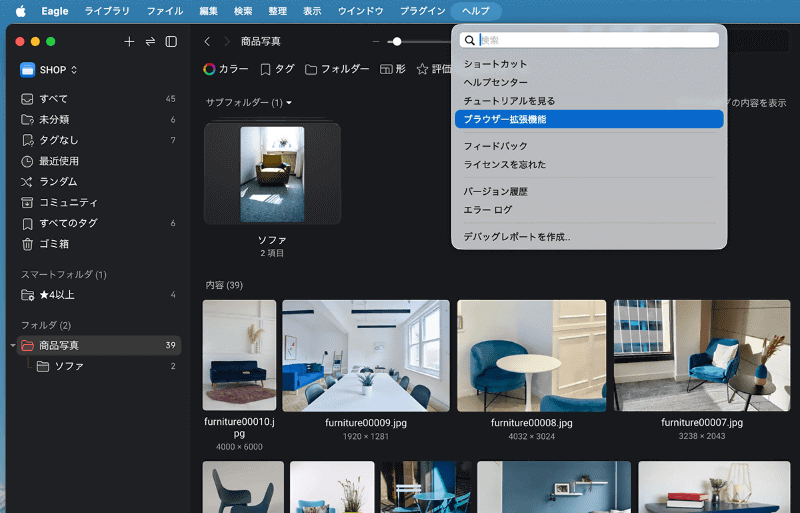Click the trash can icon
This screenshot has width=800, height=513.
click(x=27, y=244)
